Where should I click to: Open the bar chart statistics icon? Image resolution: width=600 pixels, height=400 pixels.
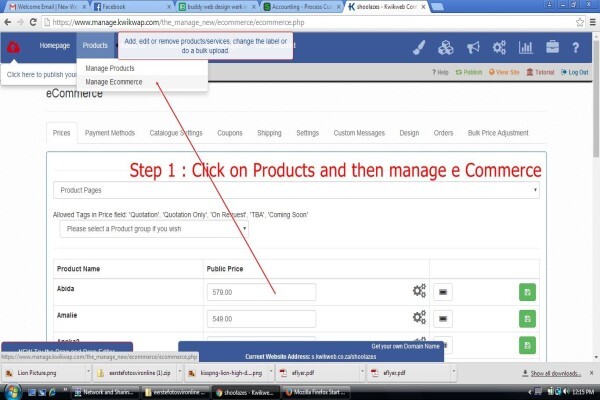(x=526, y=47)
